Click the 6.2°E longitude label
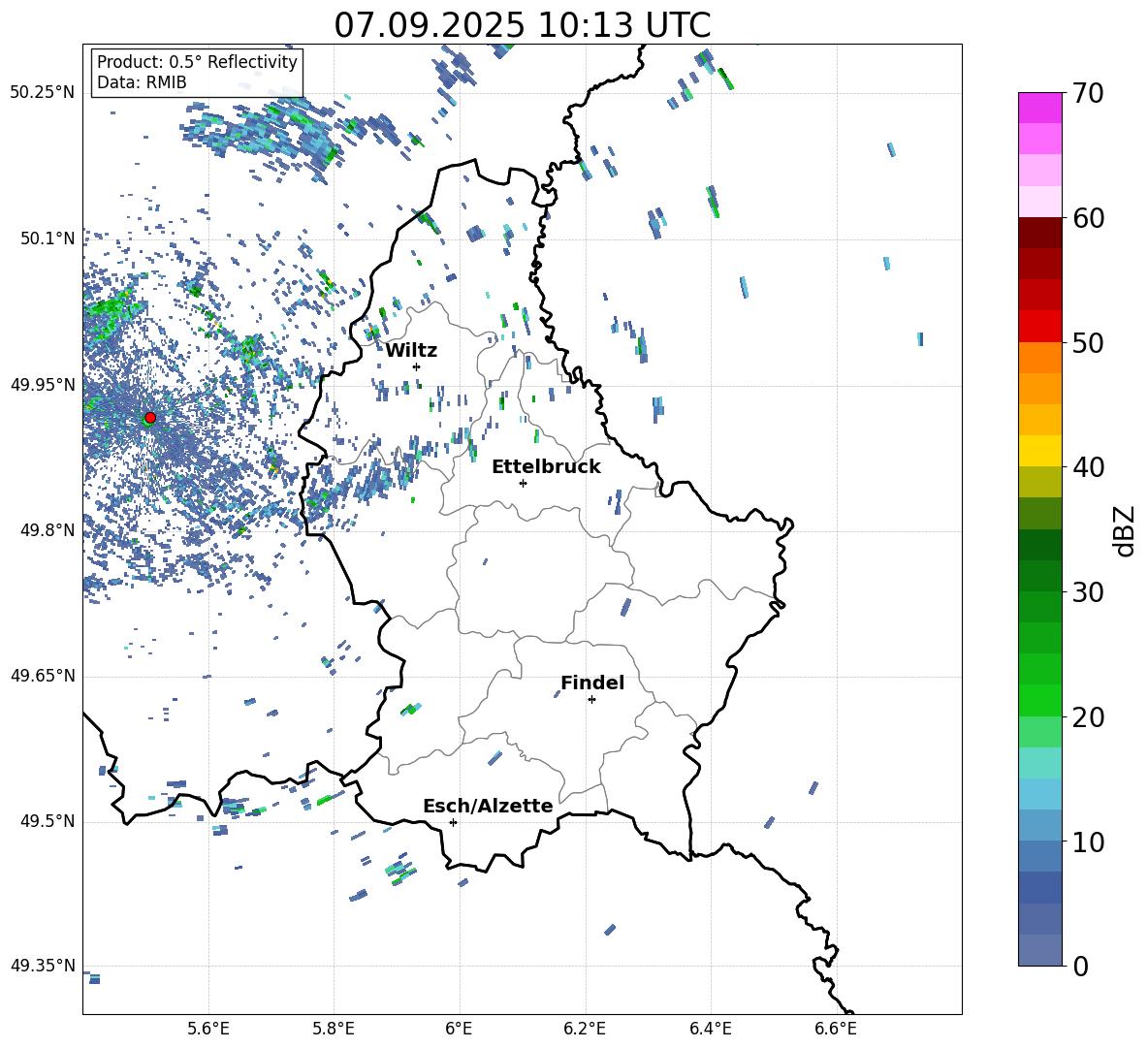1148x1048 pixels. click(x=585, y=1029)
